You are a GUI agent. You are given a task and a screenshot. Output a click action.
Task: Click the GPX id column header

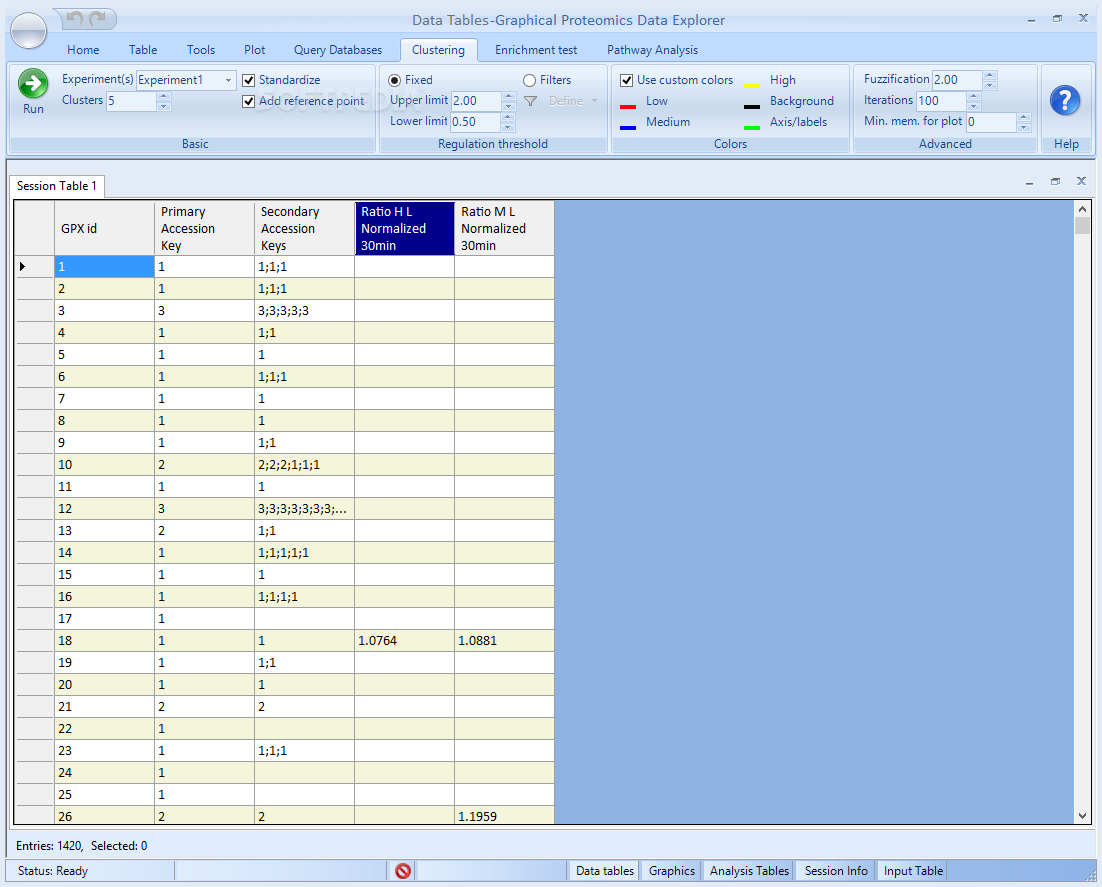[104, 228]
